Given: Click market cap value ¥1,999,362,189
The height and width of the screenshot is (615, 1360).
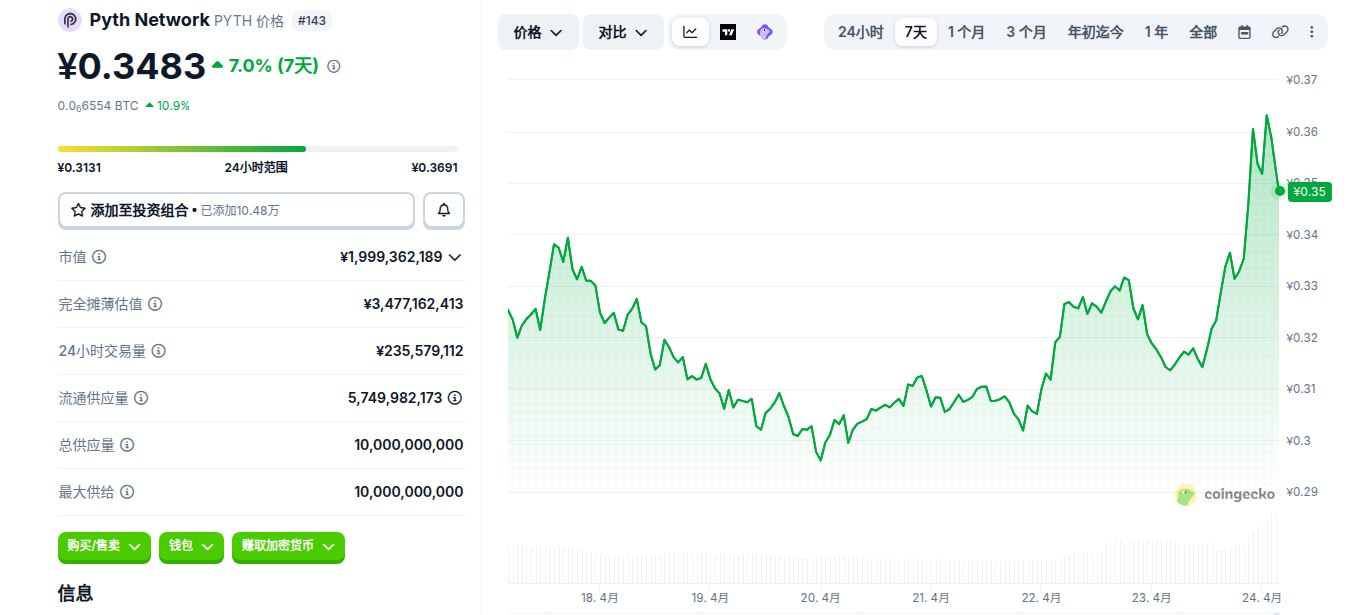Looking at the screenshot, I should [391, 257].
